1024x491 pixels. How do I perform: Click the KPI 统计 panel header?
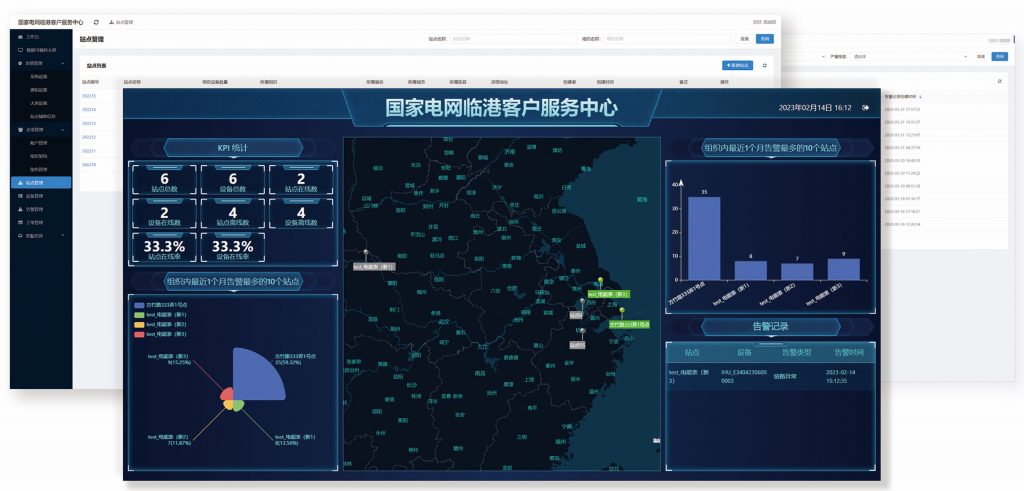tap(233, 148)
